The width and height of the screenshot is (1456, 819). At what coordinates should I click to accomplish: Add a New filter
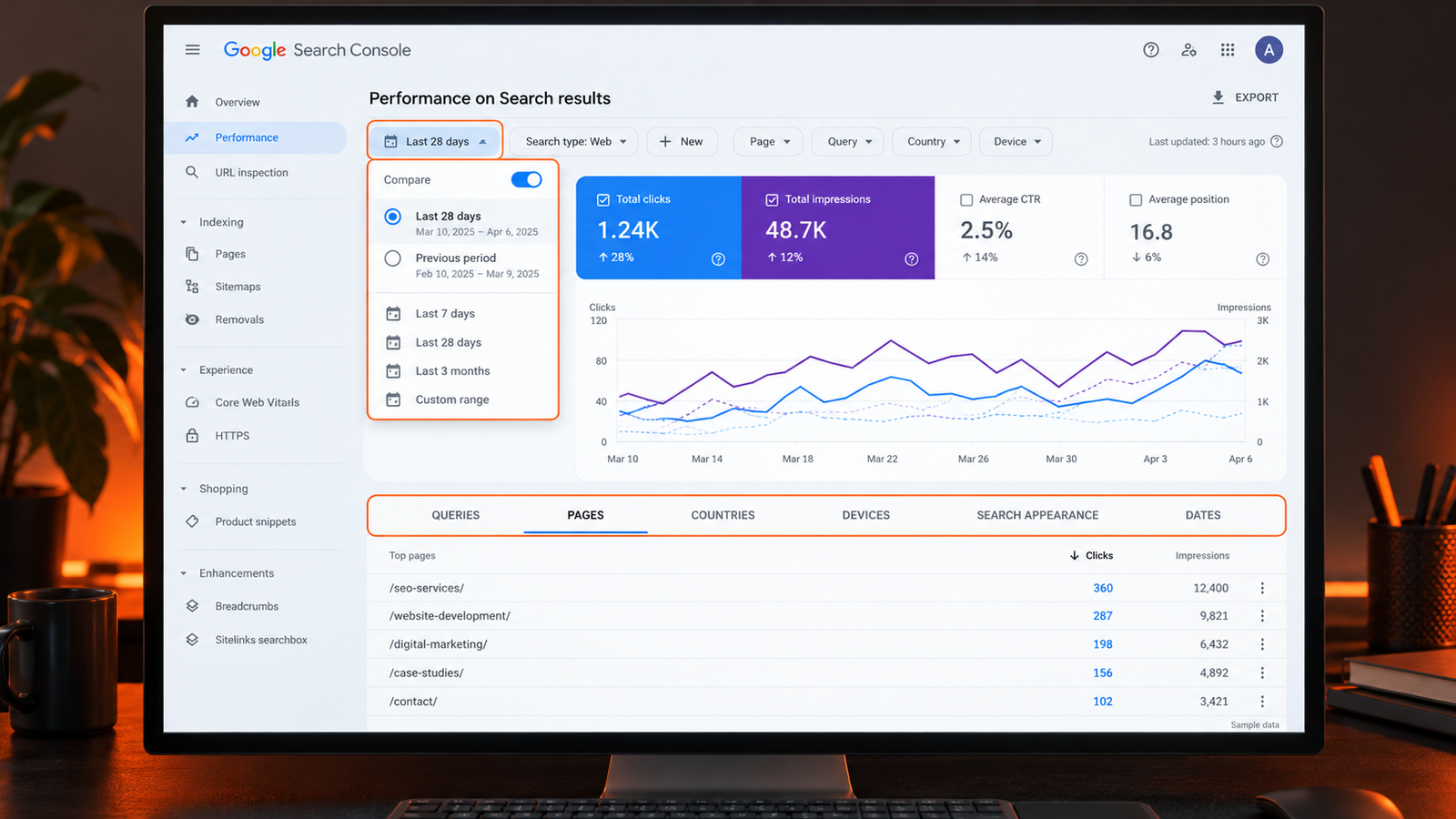(x=682, y=141)
